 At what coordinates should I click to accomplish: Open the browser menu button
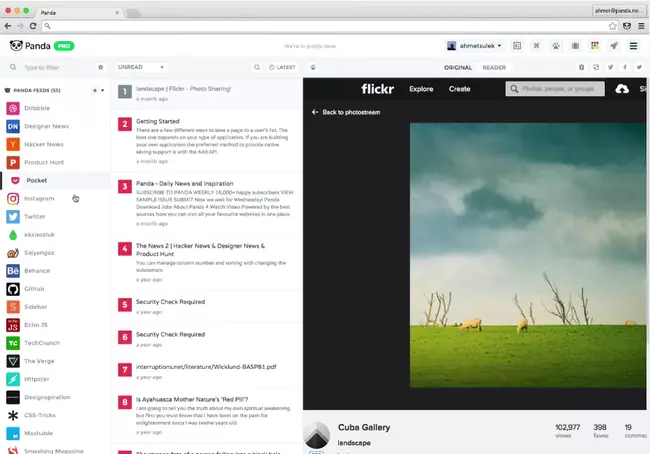(641, 26)
